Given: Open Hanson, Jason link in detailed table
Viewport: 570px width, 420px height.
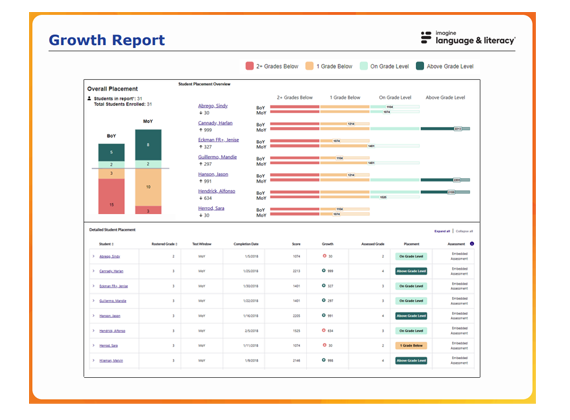Looking at the screenshot, I should pyautogui.click(x=110, y=316).
